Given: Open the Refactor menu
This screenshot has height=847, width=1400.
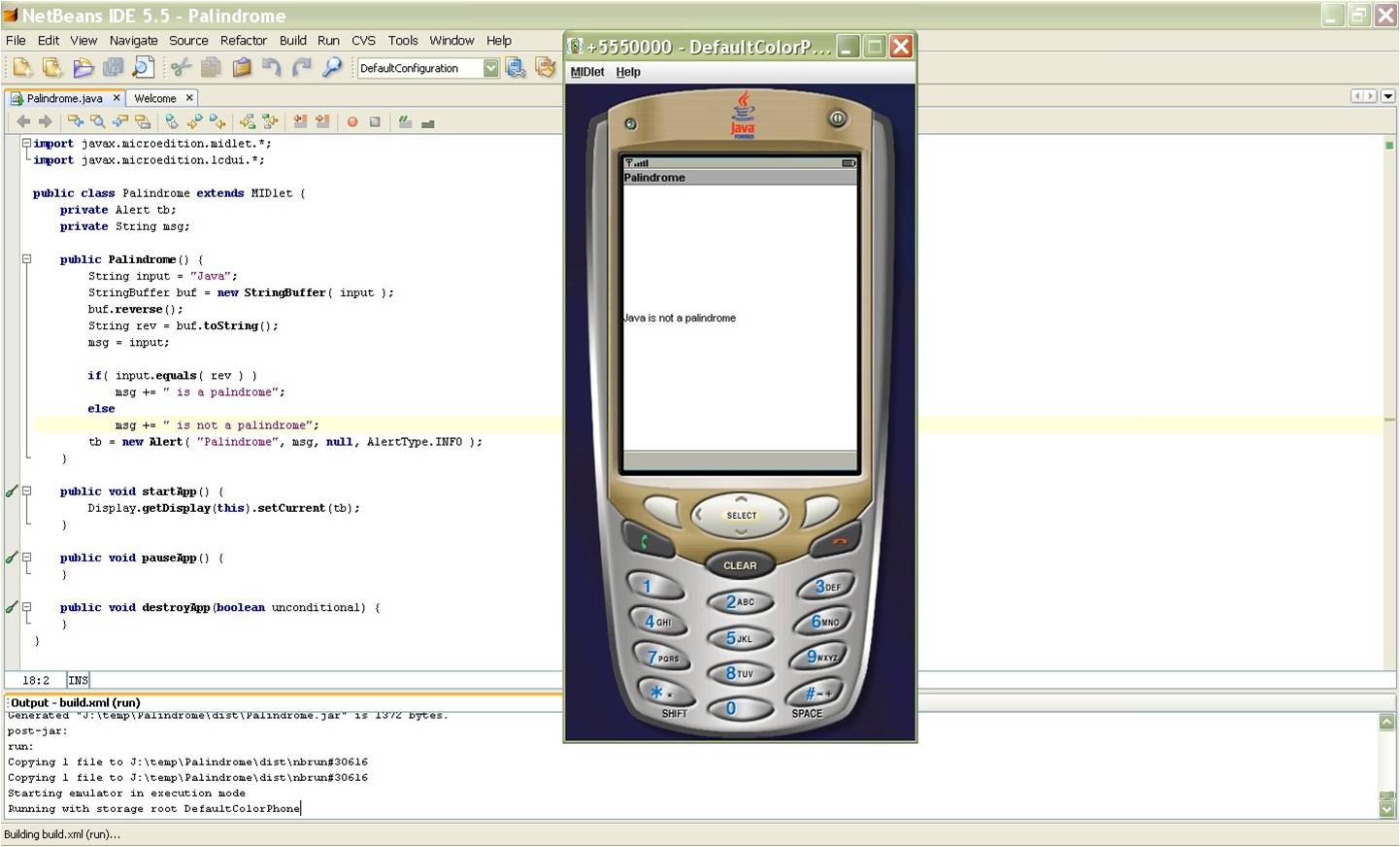Looking at the screenshot, I should tap(244, 41).
